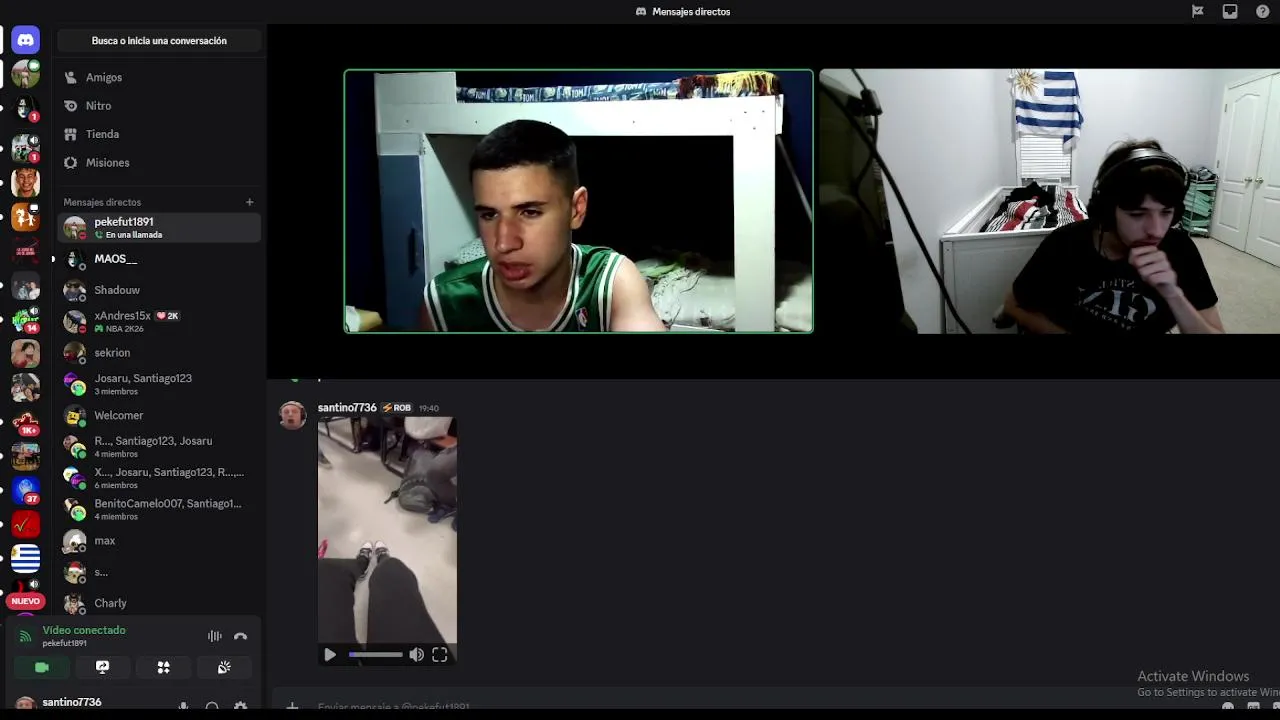Open max direct message

click(x=160, y=541)
